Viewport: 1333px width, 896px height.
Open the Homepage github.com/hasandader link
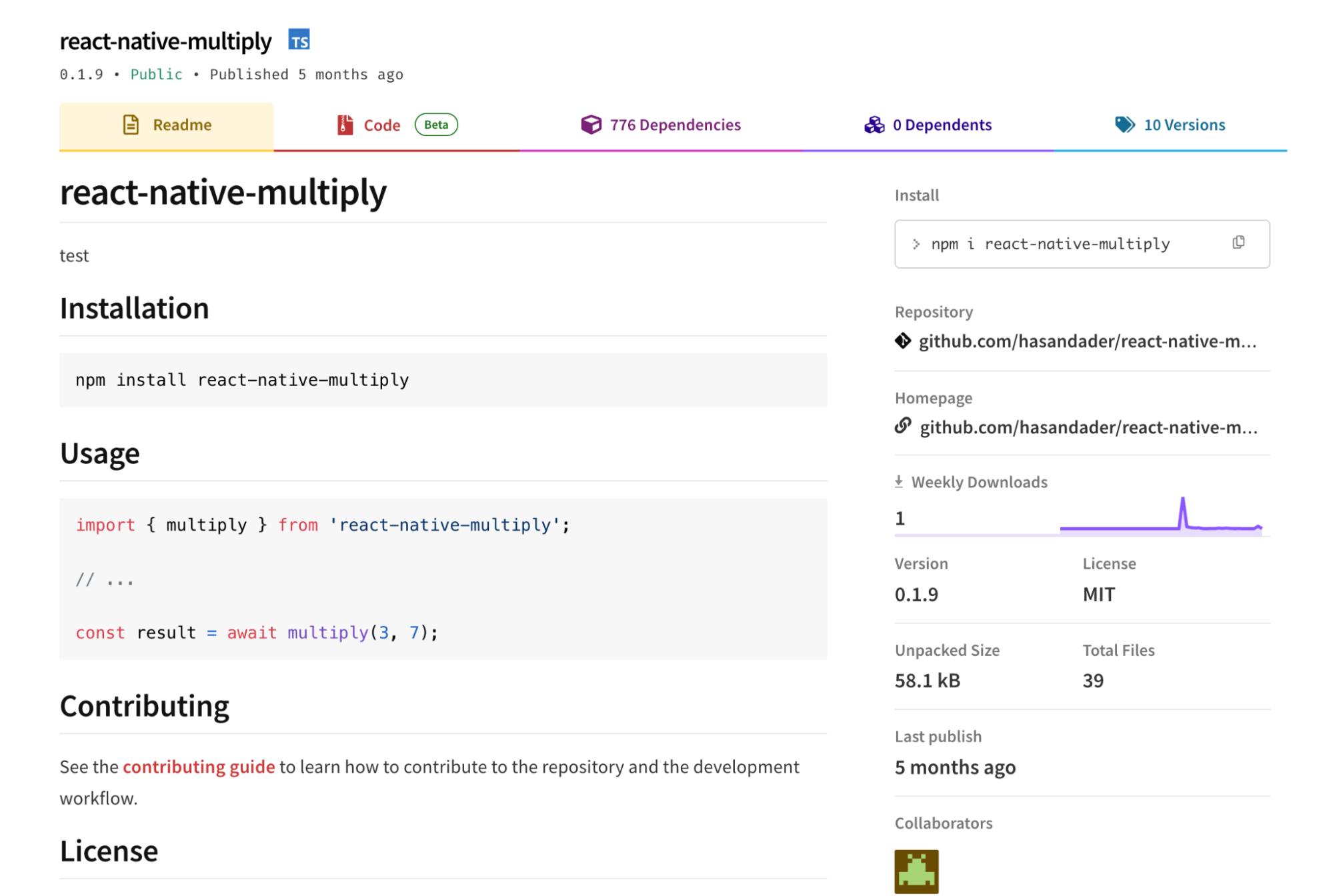(1088, 427)
